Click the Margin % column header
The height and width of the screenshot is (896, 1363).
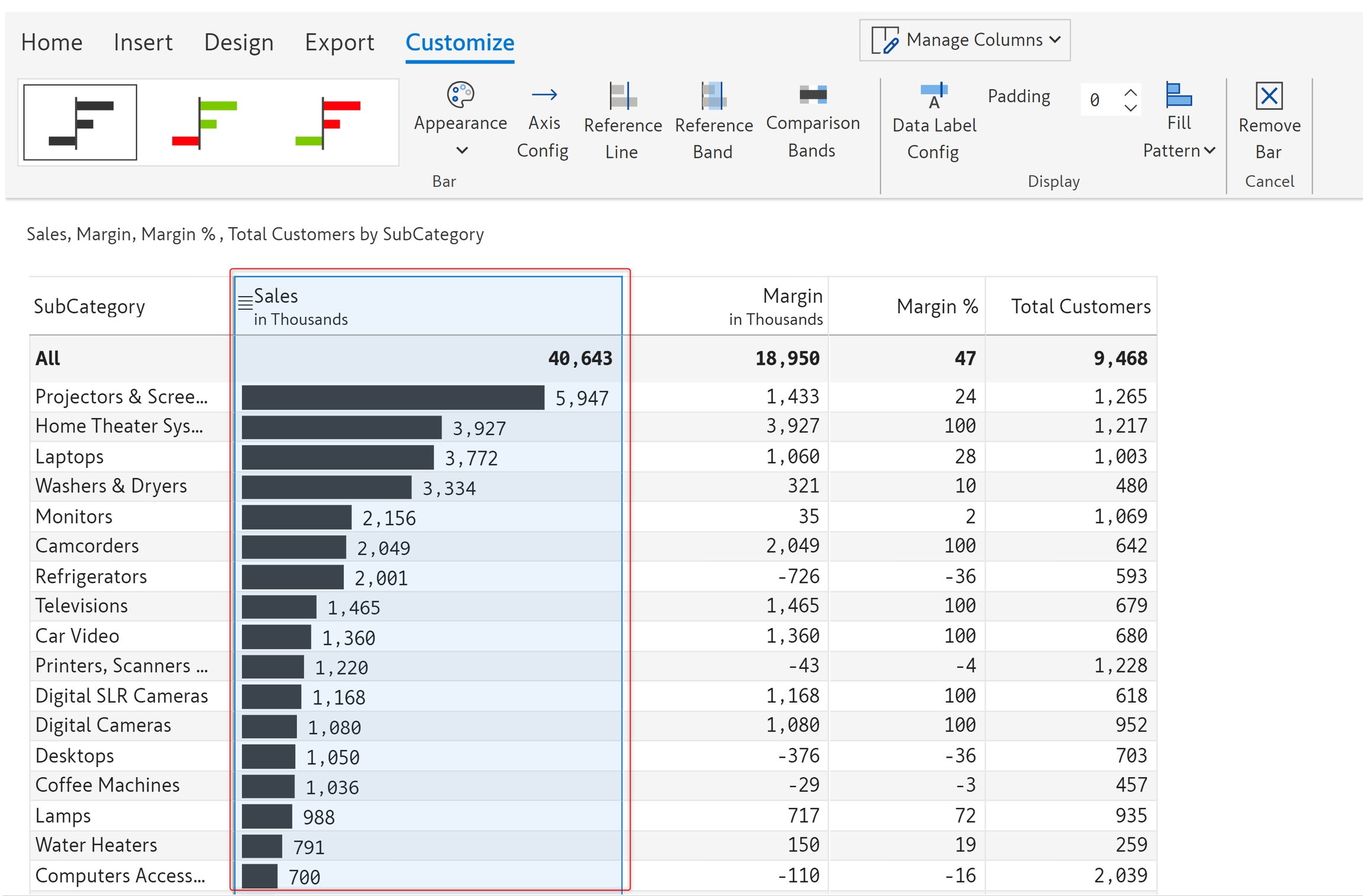click(936, 306)
